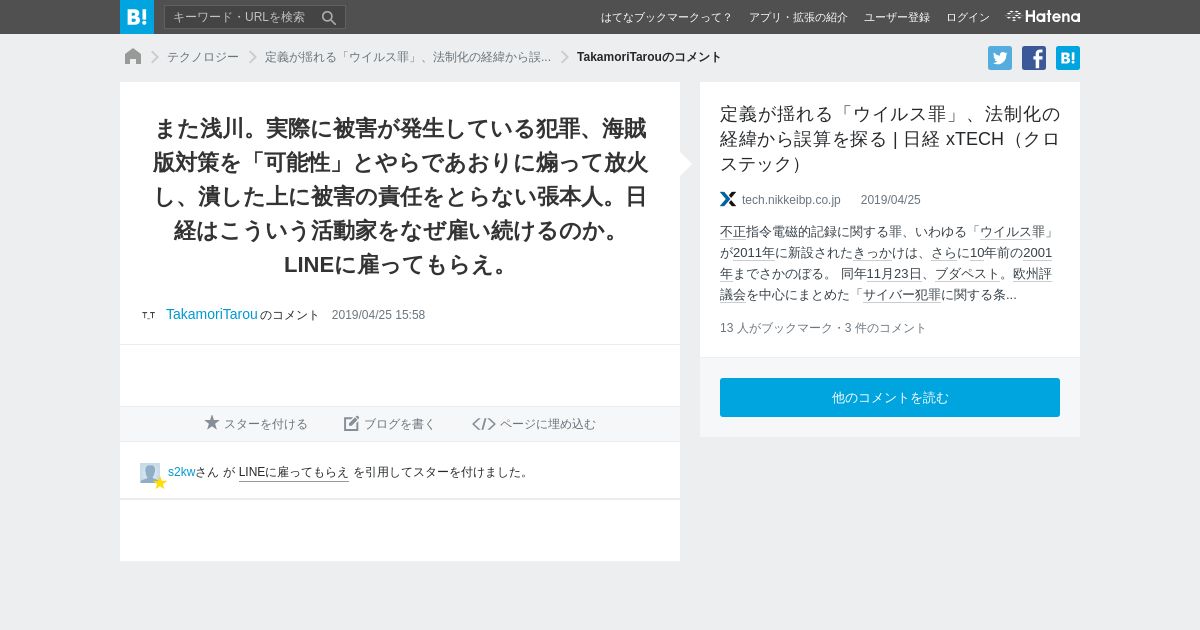
Task: Click the ログイン link
Action: 968,17
